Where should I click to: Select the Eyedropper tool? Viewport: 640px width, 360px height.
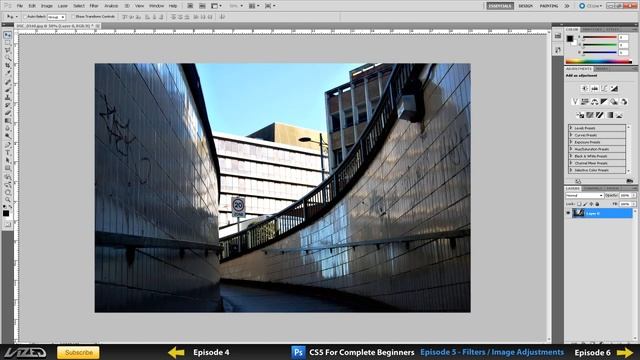click(8, 73)
